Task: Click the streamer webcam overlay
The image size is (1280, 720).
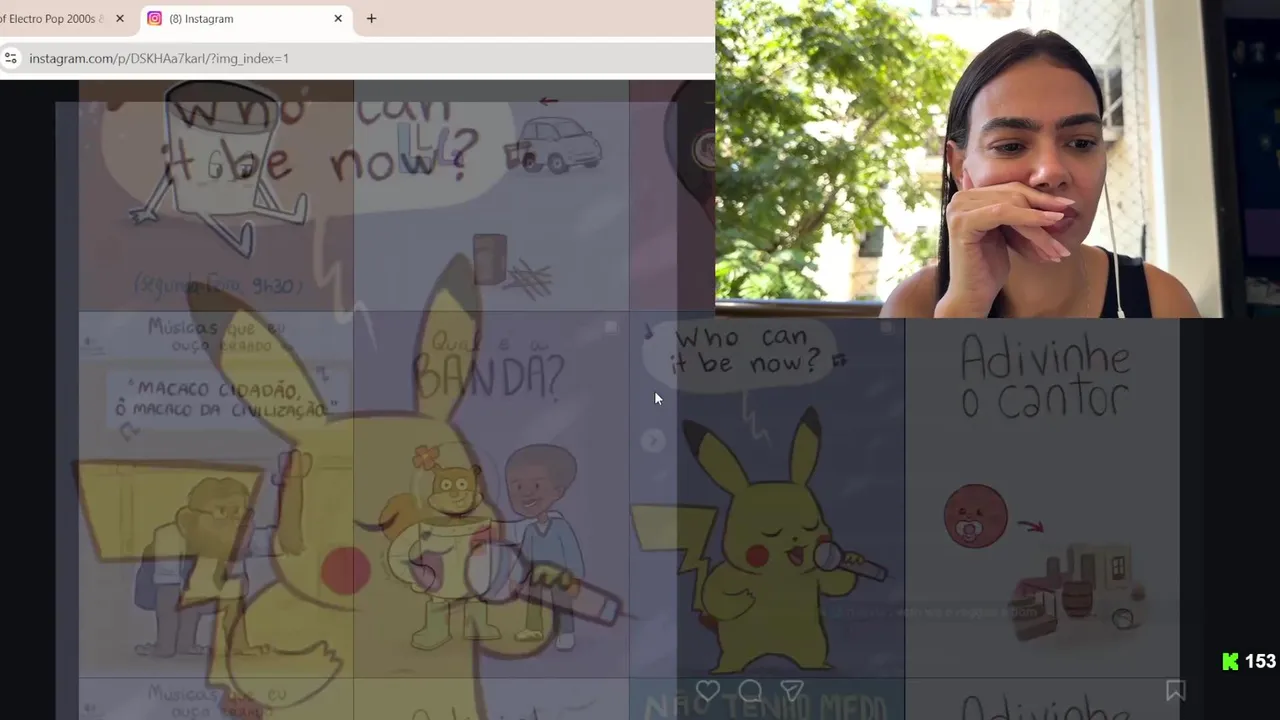Action: click(x=997, y=158)
